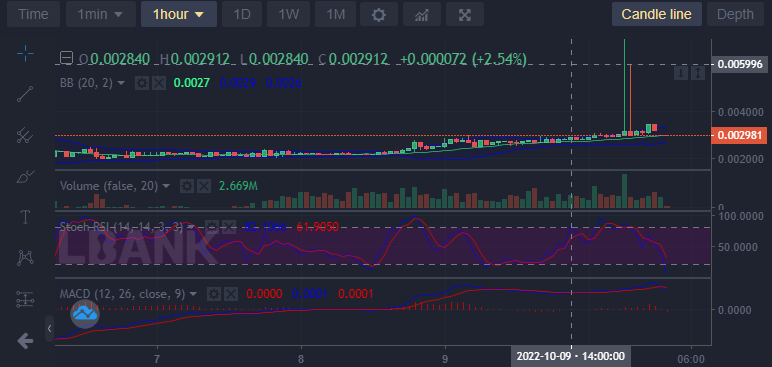Click the down-arrow pane button near price axis
The image size is (772, 367).
(681, 74)
